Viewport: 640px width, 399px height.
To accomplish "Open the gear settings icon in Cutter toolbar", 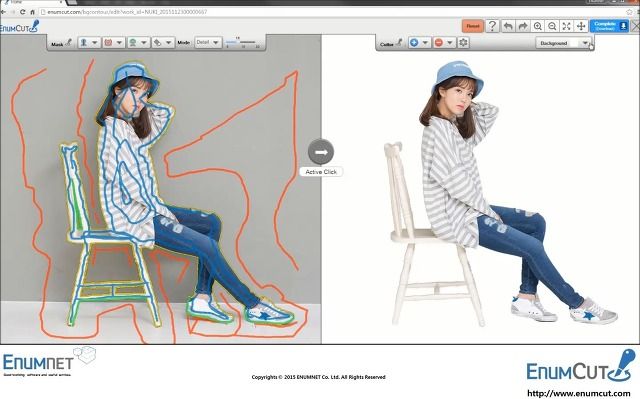I will click(x=463, y=42).
